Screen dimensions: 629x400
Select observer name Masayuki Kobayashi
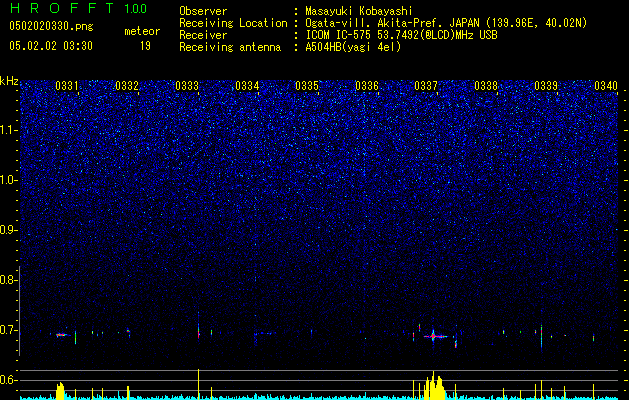(x=359, y=11)
